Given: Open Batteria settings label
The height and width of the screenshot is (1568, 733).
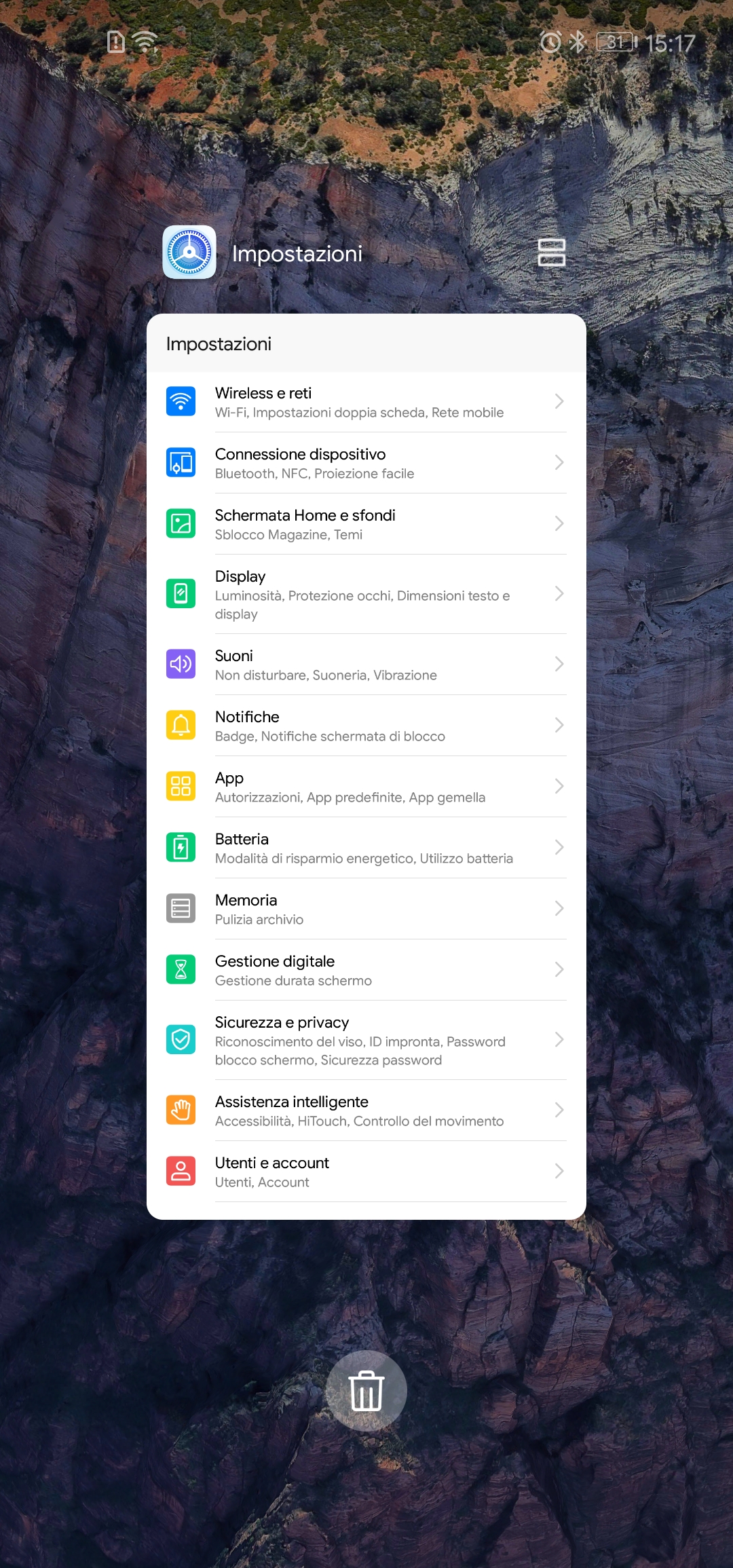Looking at the screenshot, I should 242,839.
